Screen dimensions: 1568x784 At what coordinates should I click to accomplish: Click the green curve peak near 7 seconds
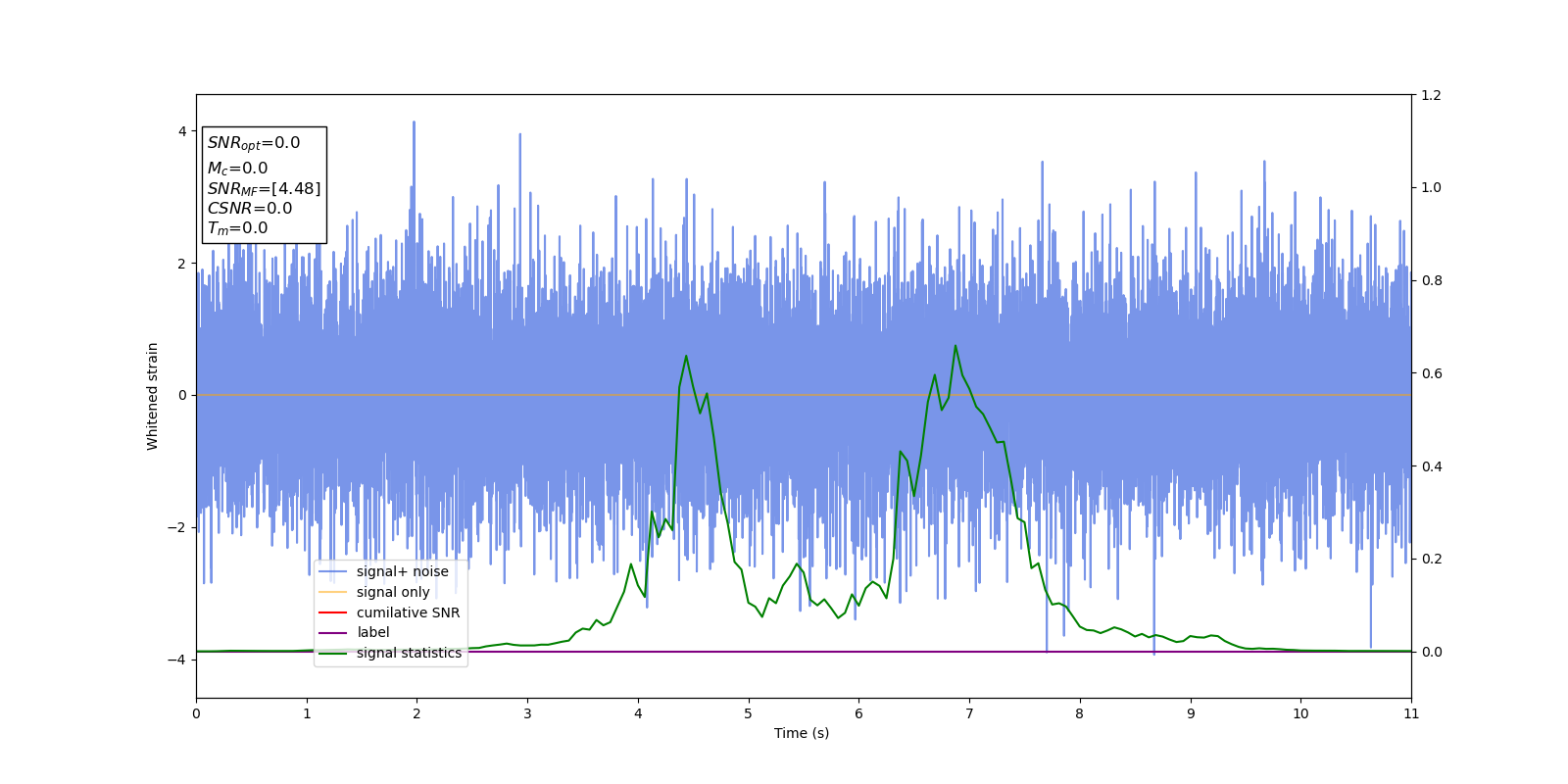(955, 346)
